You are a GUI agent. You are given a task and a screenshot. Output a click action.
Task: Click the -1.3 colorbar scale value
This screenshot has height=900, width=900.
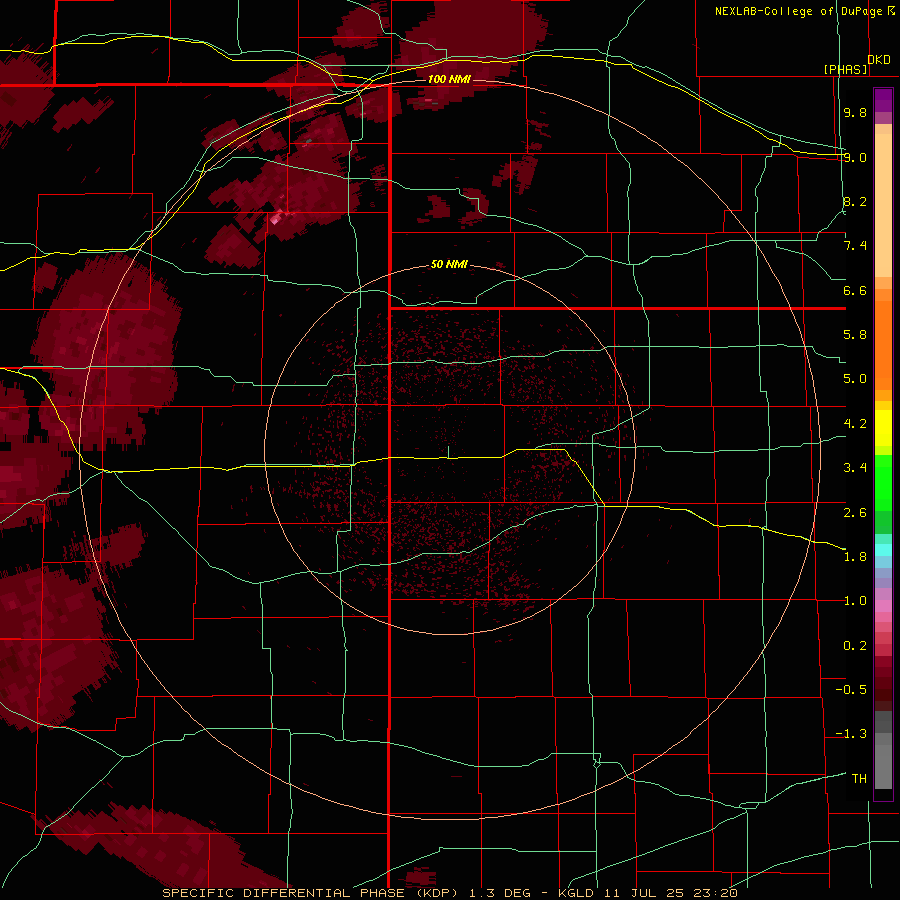851,734
